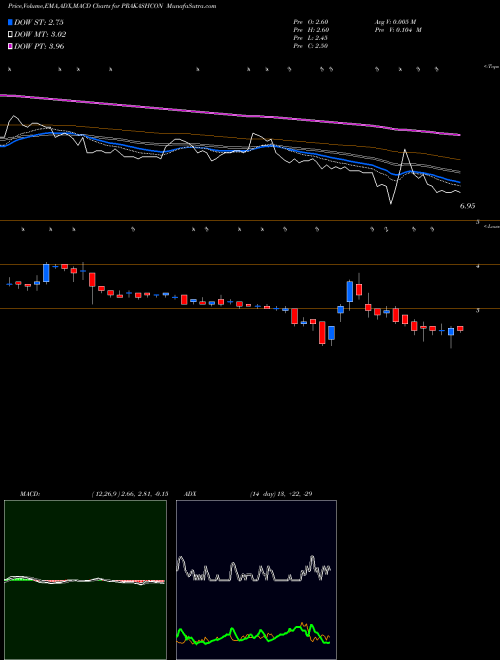
Task: Click the 'Pre L: 2.43' value
Action: (x=311, y=38)
